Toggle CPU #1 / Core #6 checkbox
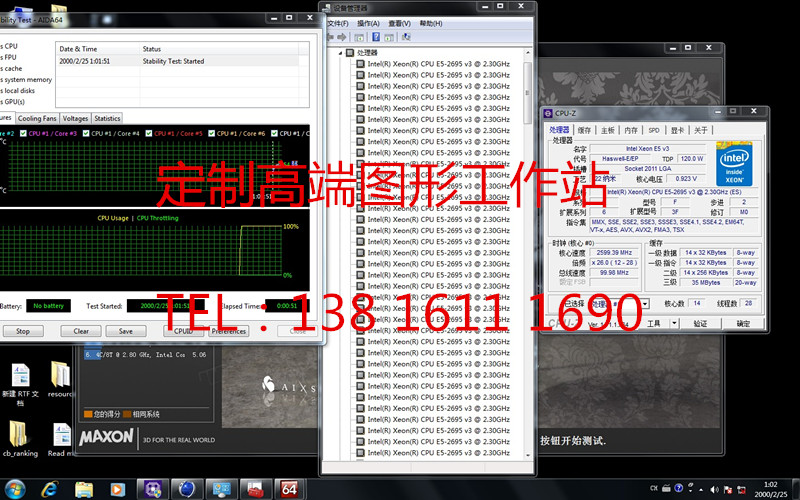 pyautogui.click(x=211, y=133)
